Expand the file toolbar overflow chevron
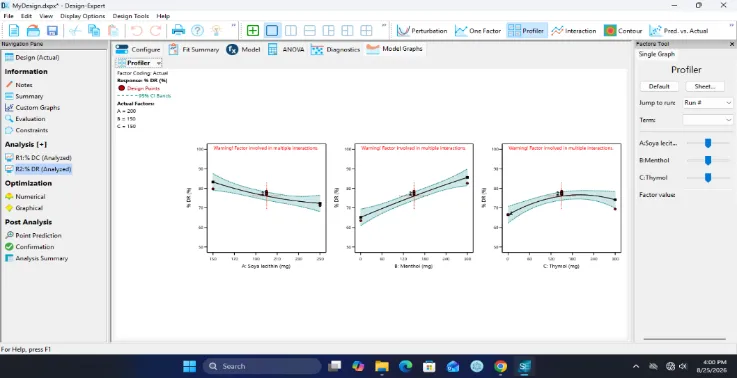Screen dimensions: 737x378 (x=234, y=25)
